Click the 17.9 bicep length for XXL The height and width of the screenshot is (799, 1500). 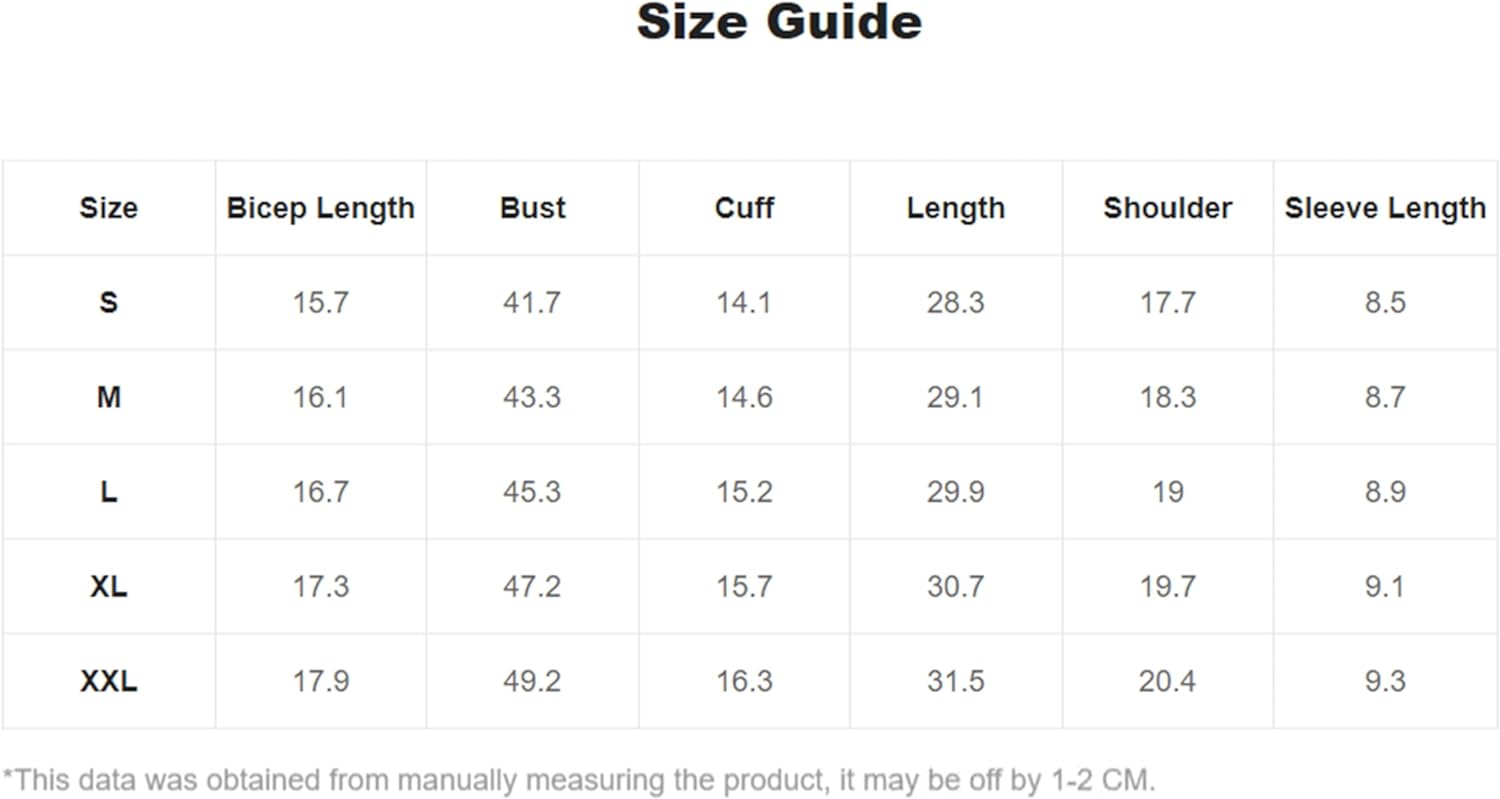pos(320,681)
